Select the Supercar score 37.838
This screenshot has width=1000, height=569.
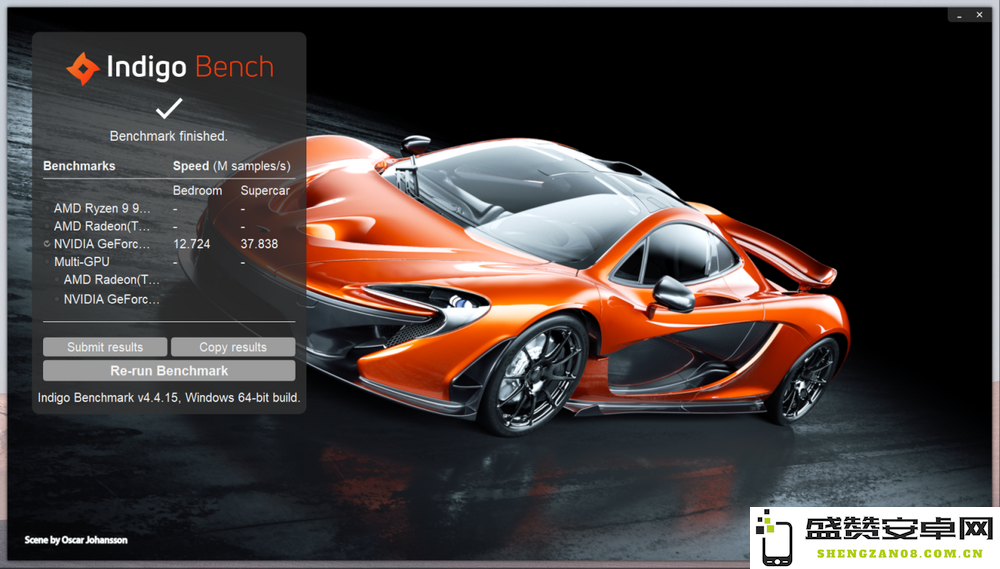(x=259, y=244)
